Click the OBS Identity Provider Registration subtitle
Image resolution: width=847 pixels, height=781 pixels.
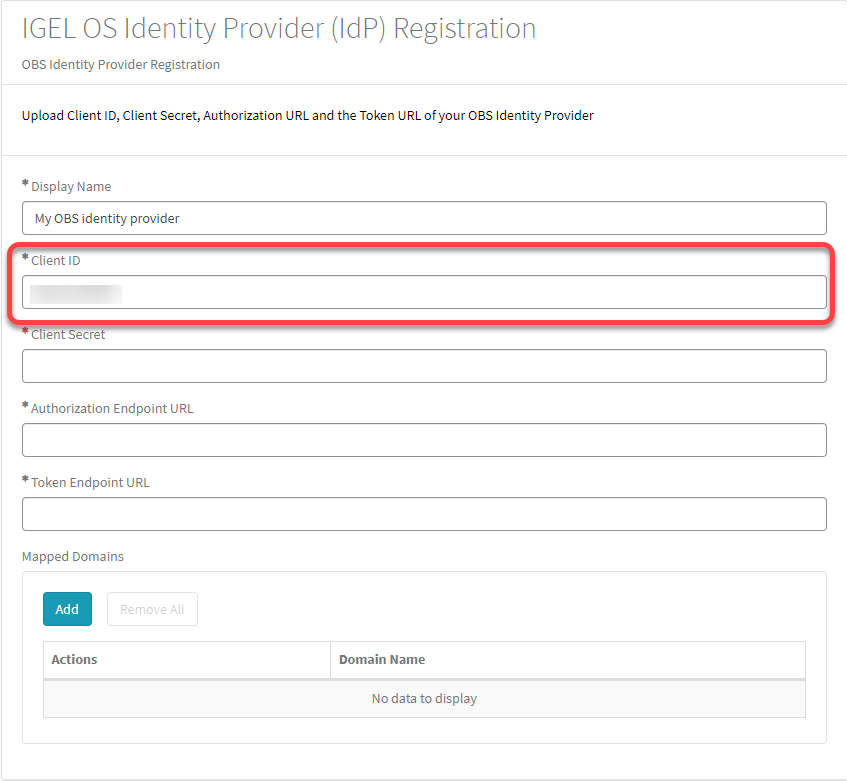[119, 64]
